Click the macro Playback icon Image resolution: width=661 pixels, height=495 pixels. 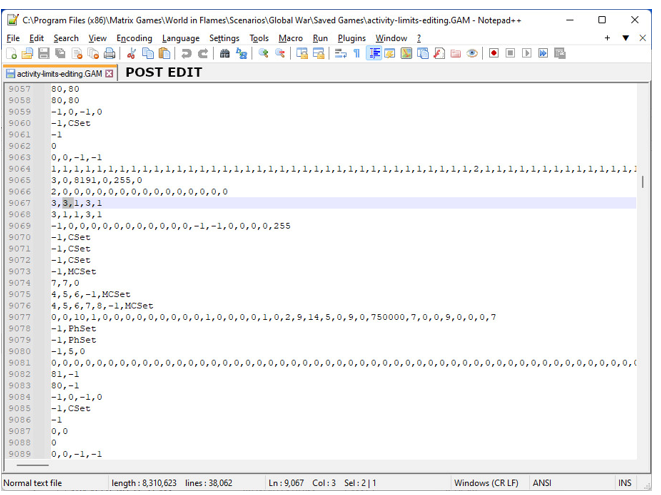click(527, 54)
